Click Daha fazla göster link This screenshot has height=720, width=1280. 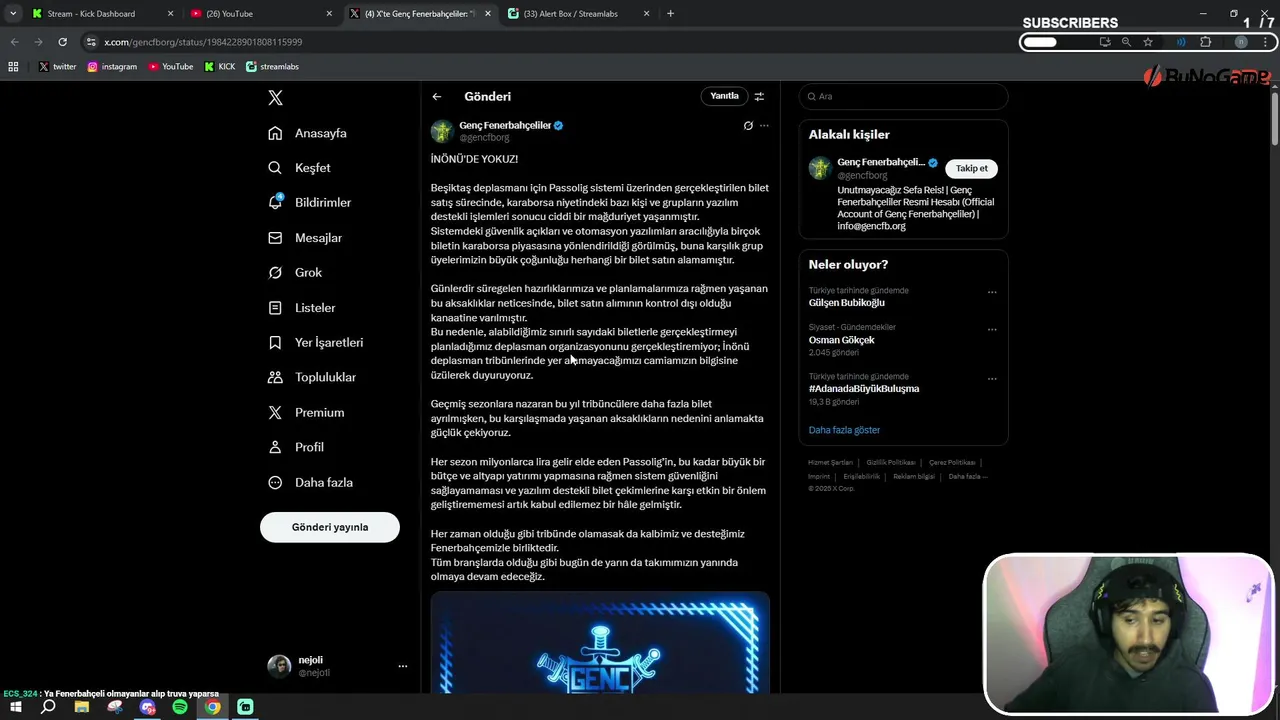[x=844, y=430]
